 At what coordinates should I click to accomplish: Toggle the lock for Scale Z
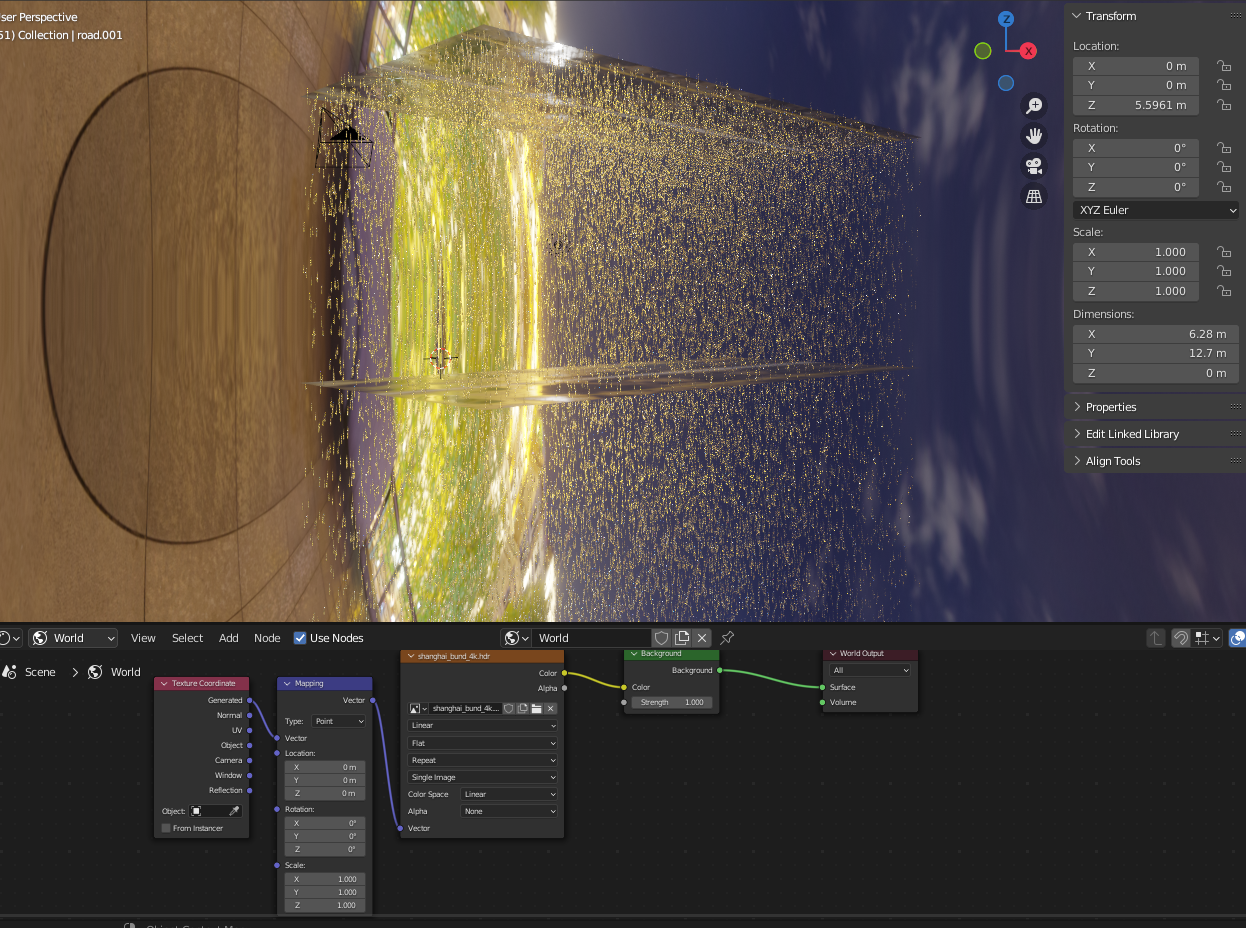(x=1223, y=291)
